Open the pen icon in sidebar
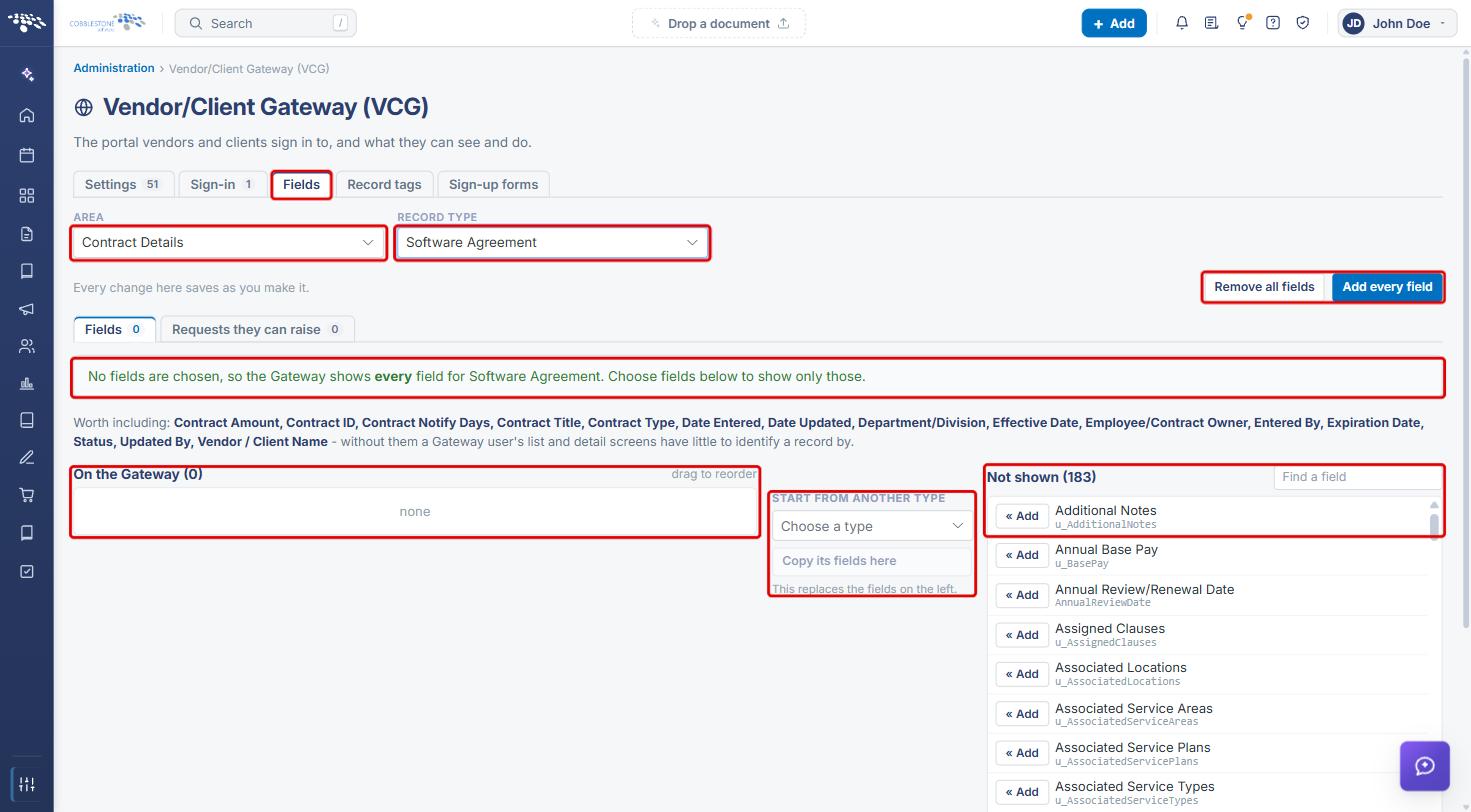The height and width of the screenshot is (812, 1471). [x=27, y=458]
